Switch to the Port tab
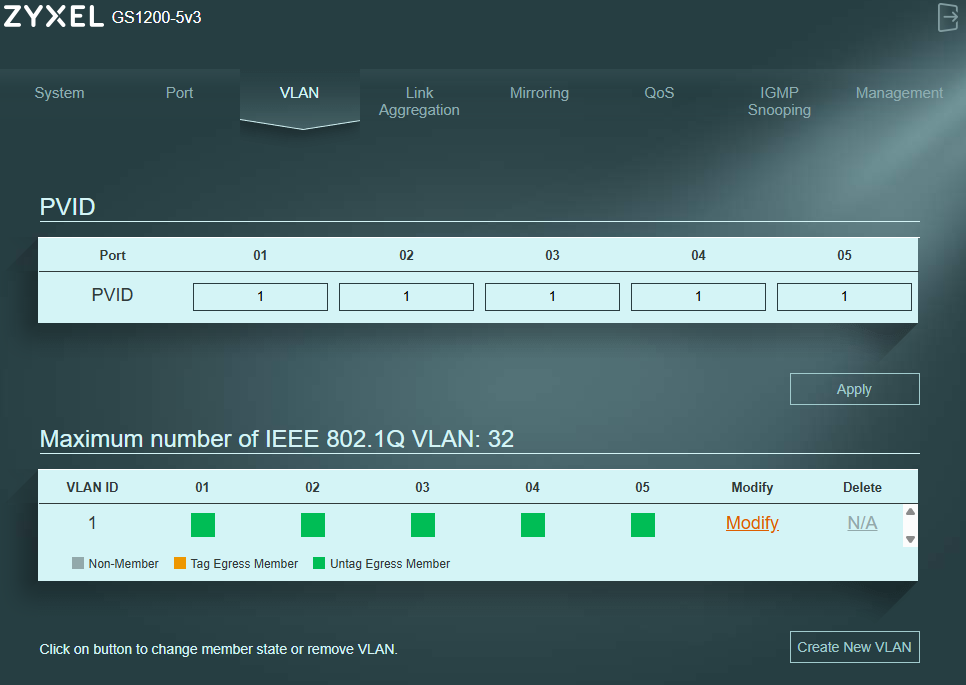Screen dimensions: 966x685 tap(179, 93)
